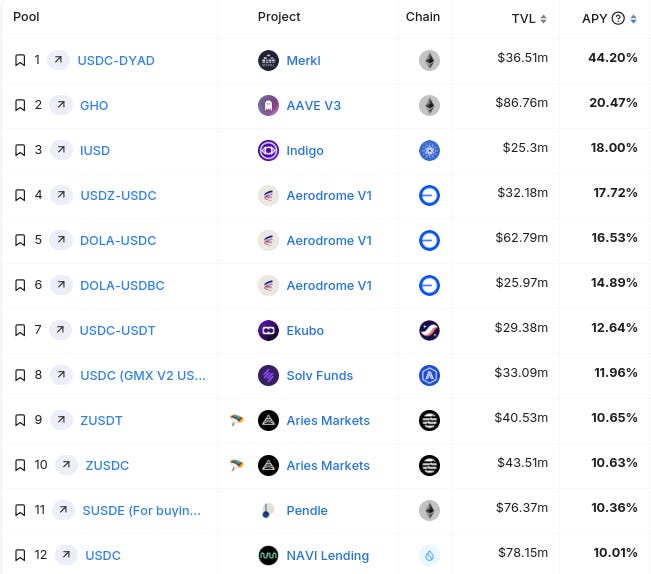
Task: Bookmark the GHO pool
Action: 20,105
